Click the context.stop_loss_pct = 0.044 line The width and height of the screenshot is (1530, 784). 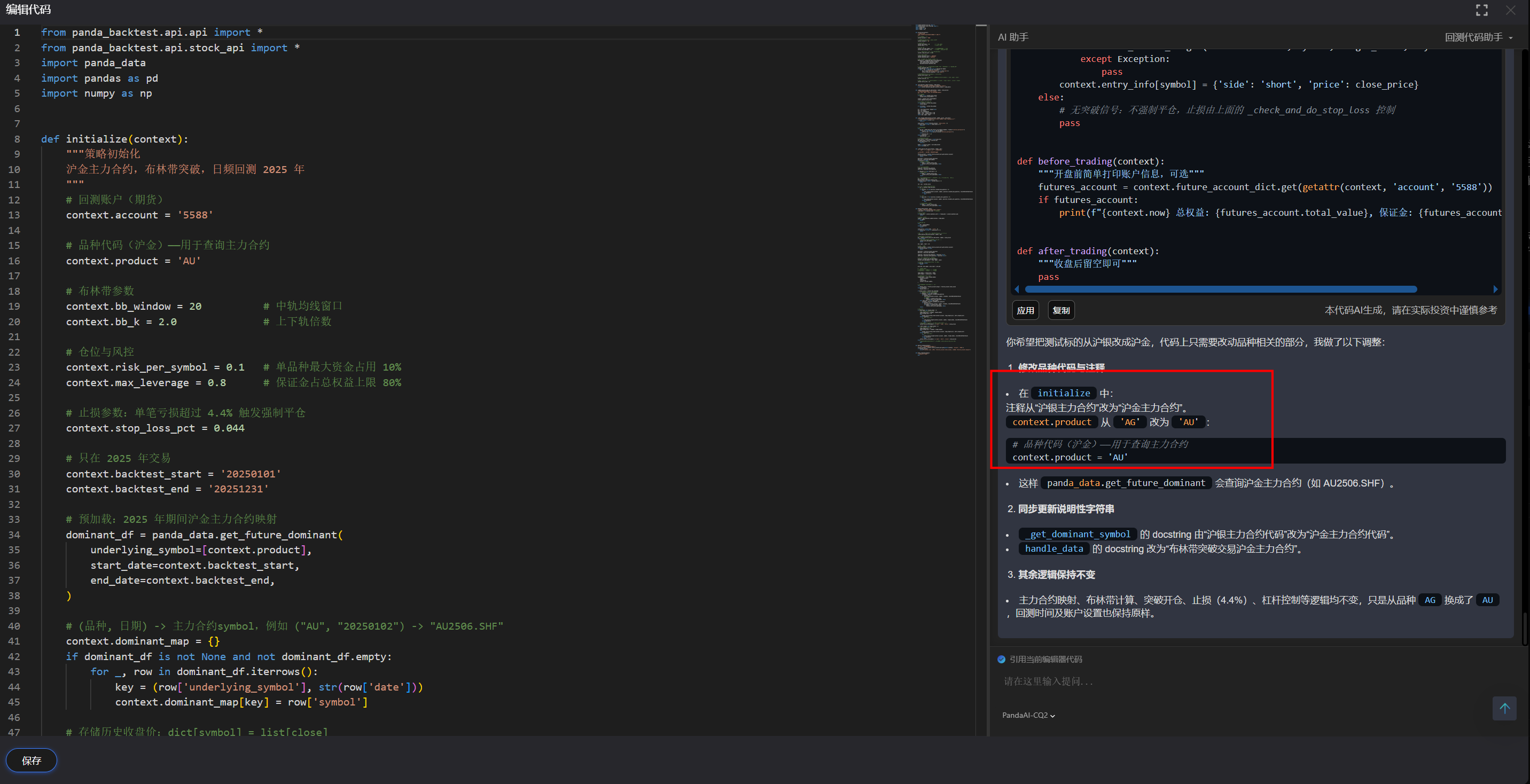pos(155,428)
